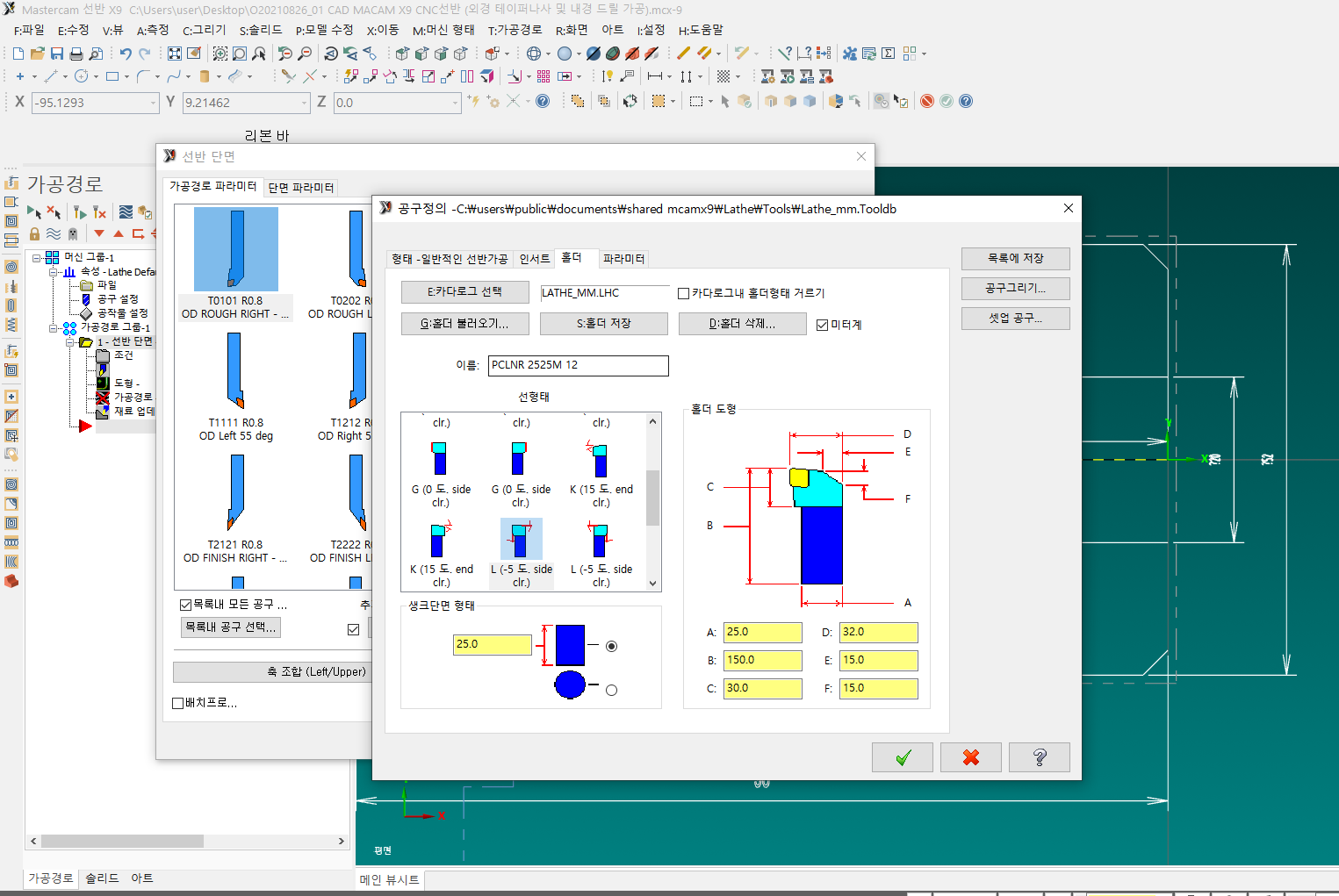
Task: Switch to the 솔리드 bottom tab
Action: coord(102,878)
